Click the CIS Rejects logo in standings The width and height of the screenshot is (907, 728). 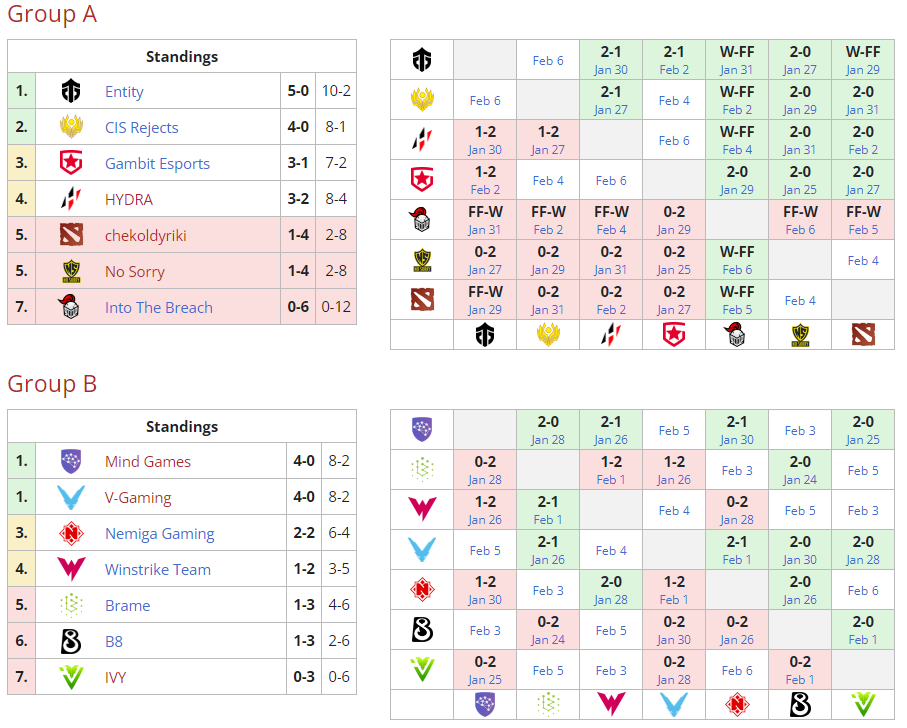click(x=71, y=128)
